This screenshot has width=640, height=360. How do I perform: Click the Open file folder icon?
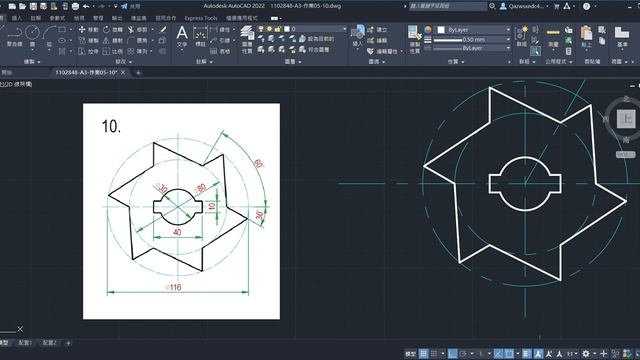click(x=22, y=6)
